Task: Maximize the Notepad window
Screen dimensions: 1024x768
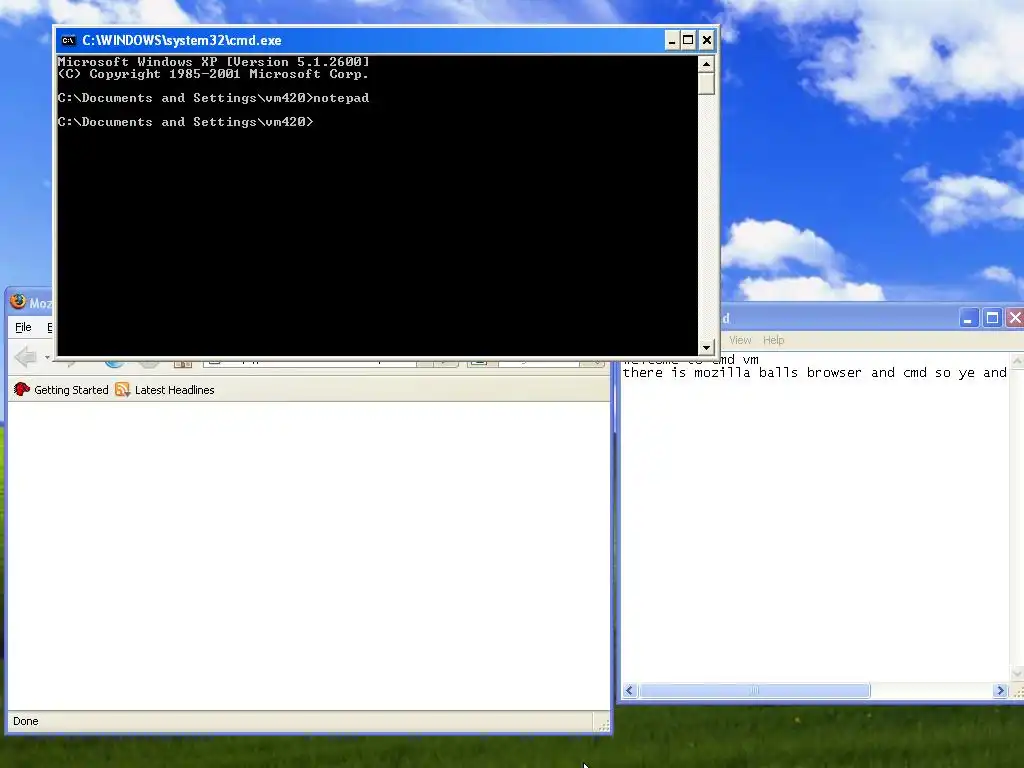Action: pyautogui.click(x=992, y=318)
